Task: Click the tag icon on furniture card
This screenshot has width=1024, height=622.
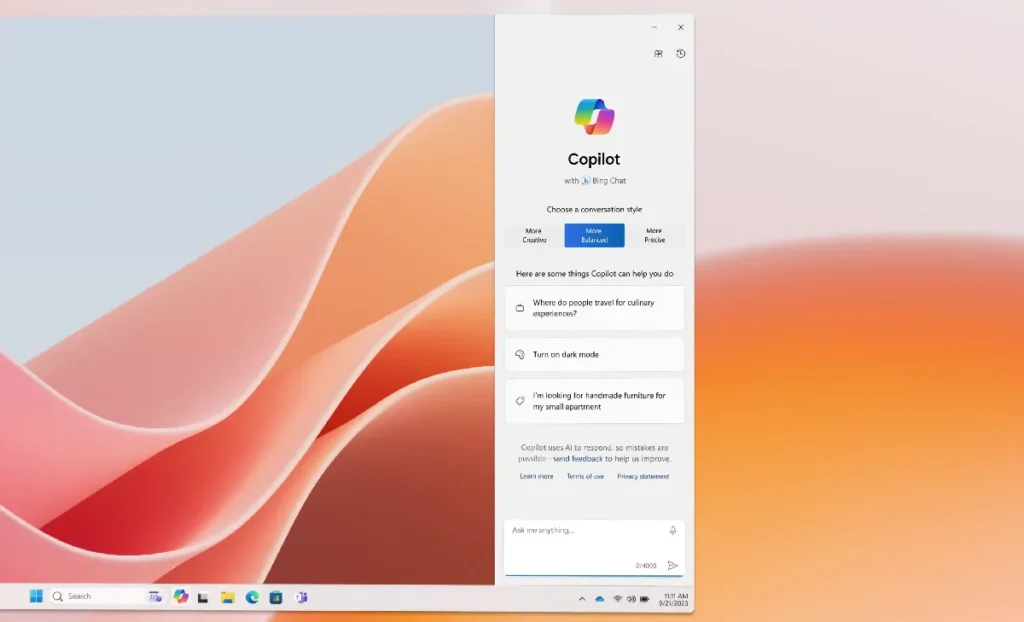Action: click(x=520, y=401)
